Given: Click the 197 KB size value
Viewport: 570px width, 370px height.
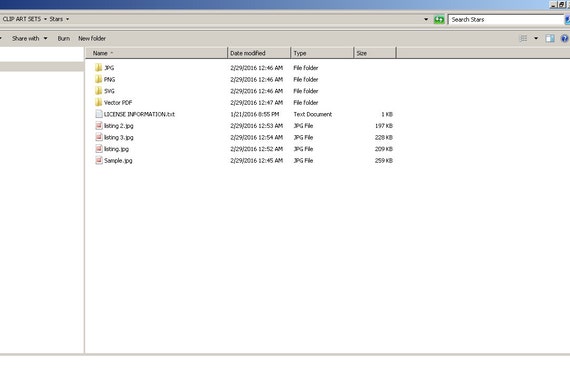Looking at the screenshot, I should 384,126.
